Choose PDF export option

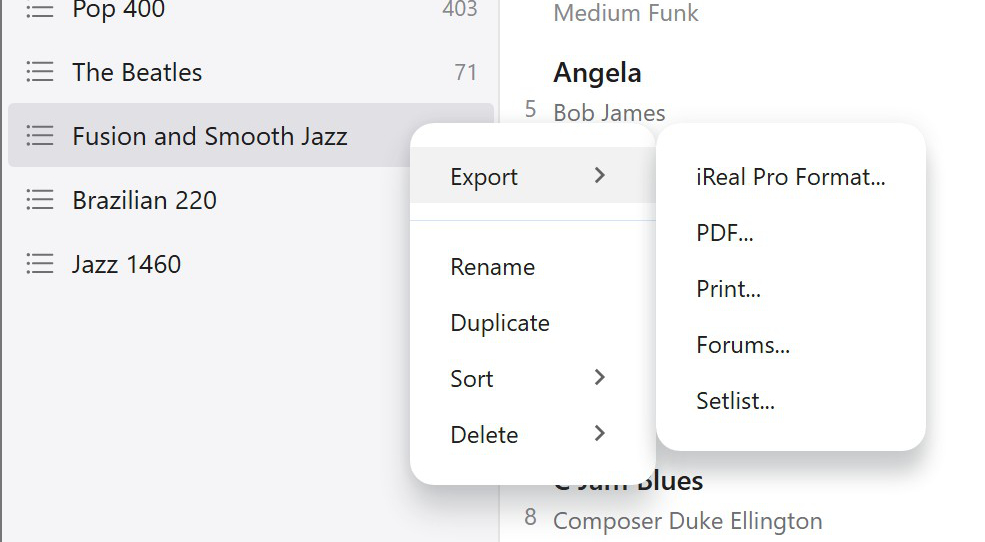[724, 233]
